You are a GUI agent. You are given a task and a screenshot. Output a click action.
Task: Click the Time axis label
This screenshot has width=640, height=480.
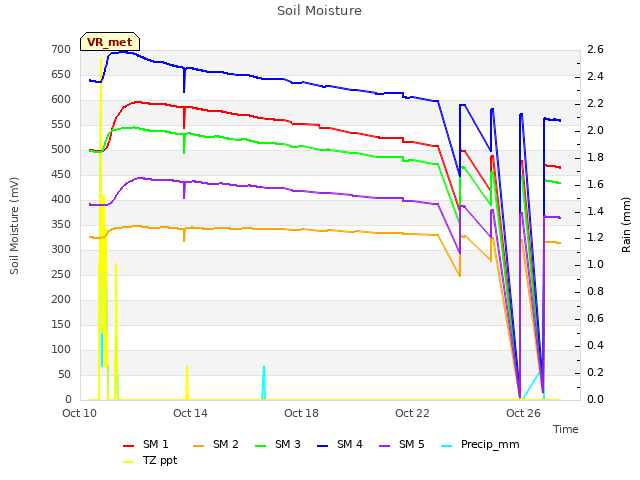[566, 429]
